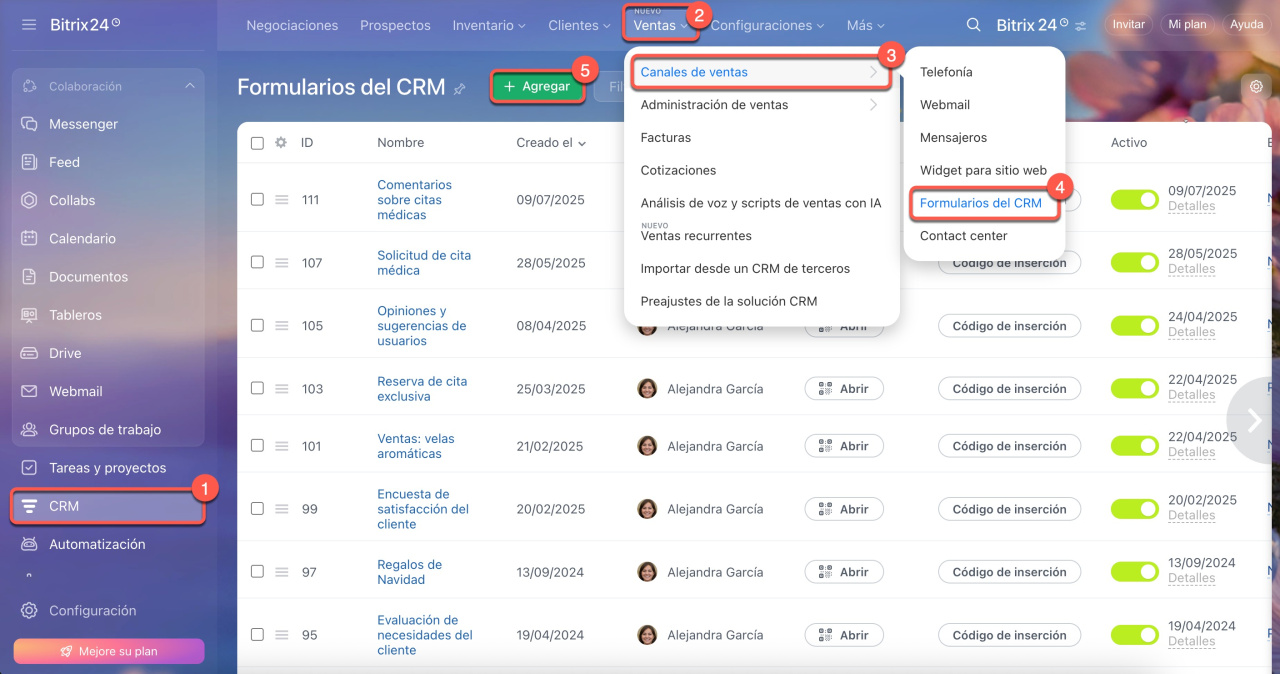Screen dimensions: 1280x674
Task: Open Drive in the sidebar
Action: [65, 353]
